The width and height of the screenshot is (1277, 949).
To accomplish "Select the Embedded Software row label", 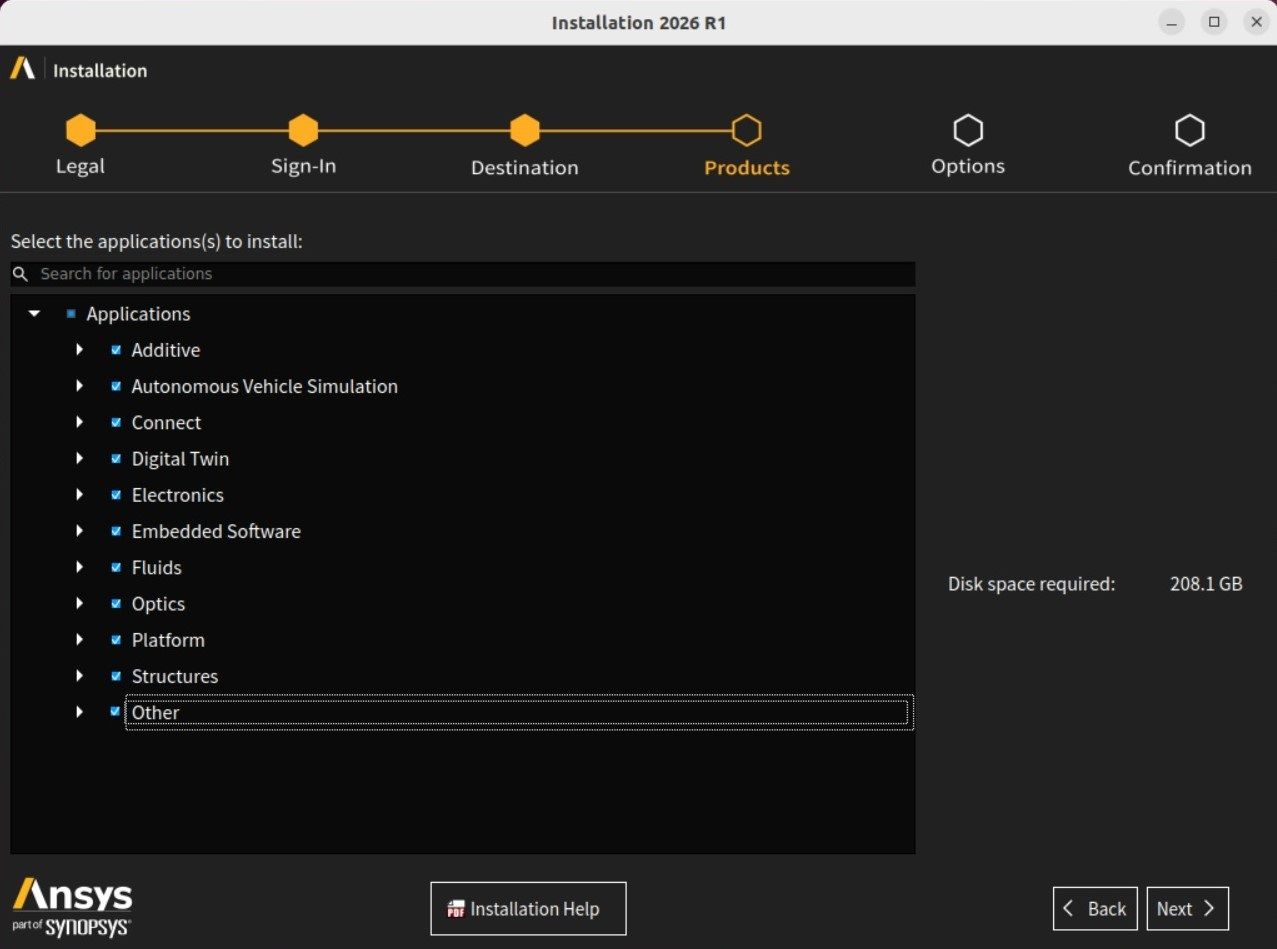I will 216,531.
